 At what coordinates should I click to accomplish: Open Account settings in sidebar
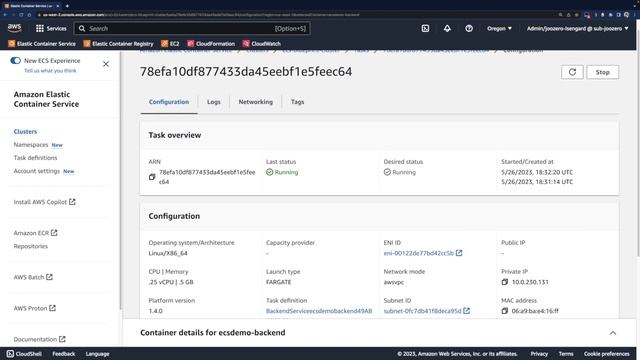pos(37,171)
